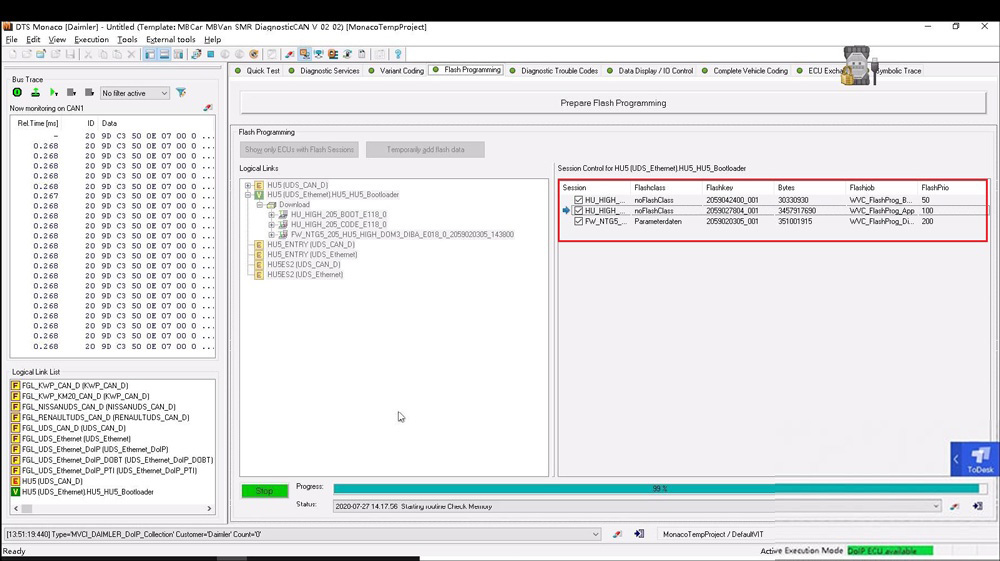This screenshot has height=561, width=1000.
Task: Click the Flashkey column header
Action: (x=720, y=187)
